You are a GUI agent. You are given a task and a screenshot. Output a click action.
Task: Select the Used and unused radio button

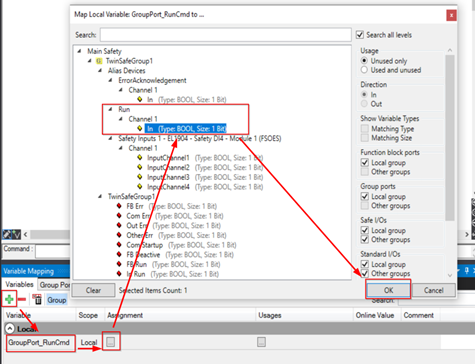pos(364,70)
